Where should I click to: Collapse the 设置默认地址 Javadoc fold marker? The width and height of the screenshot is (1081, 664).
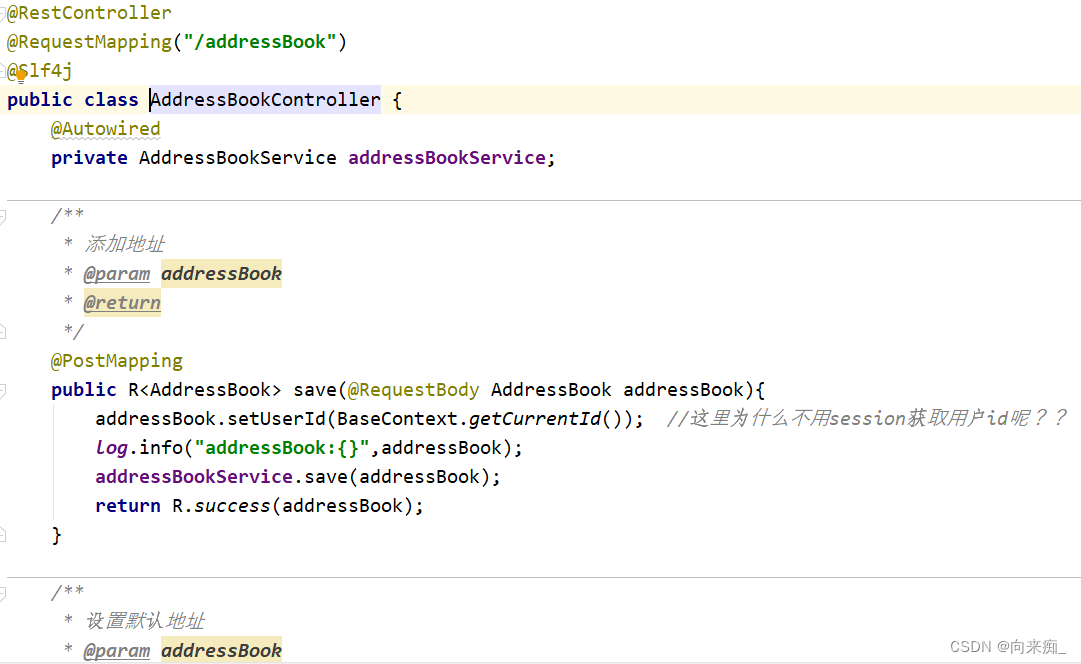pos(3,593)
